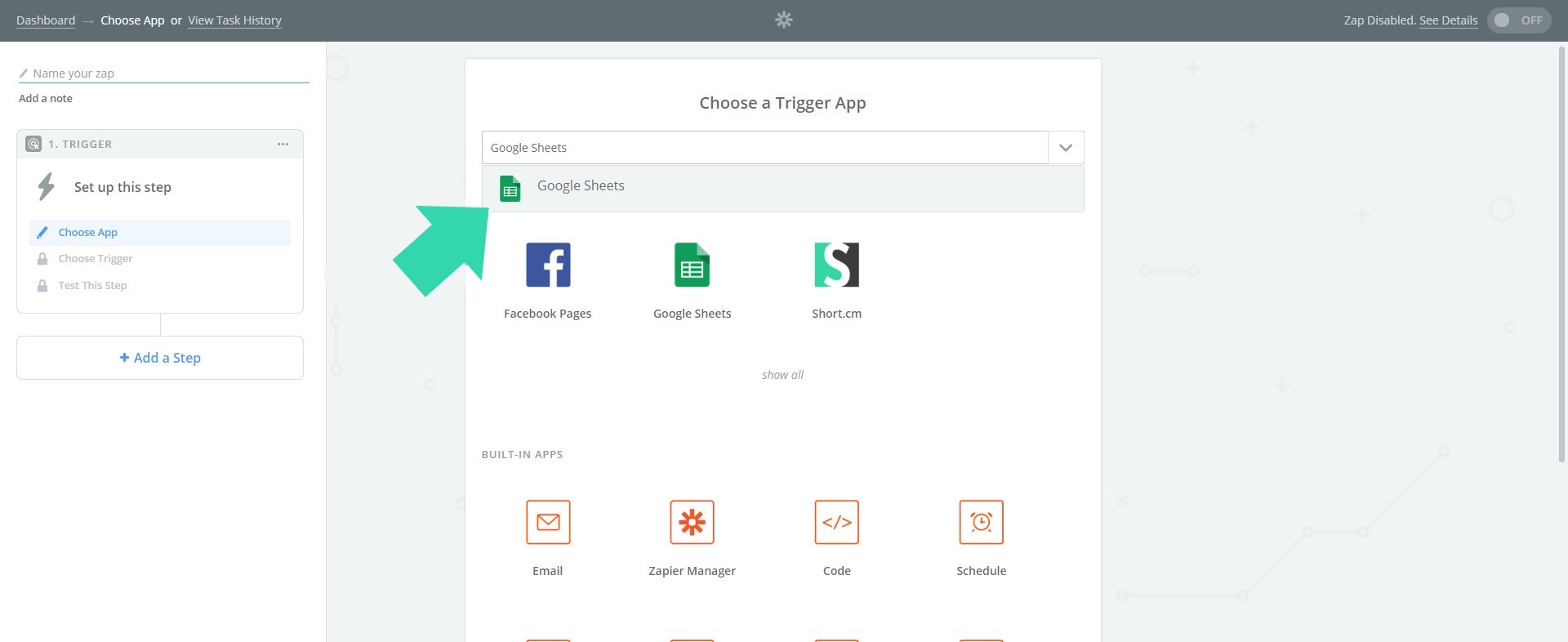Select the Email built-in app icon
1568x642 pixels.
click(548, 523)
